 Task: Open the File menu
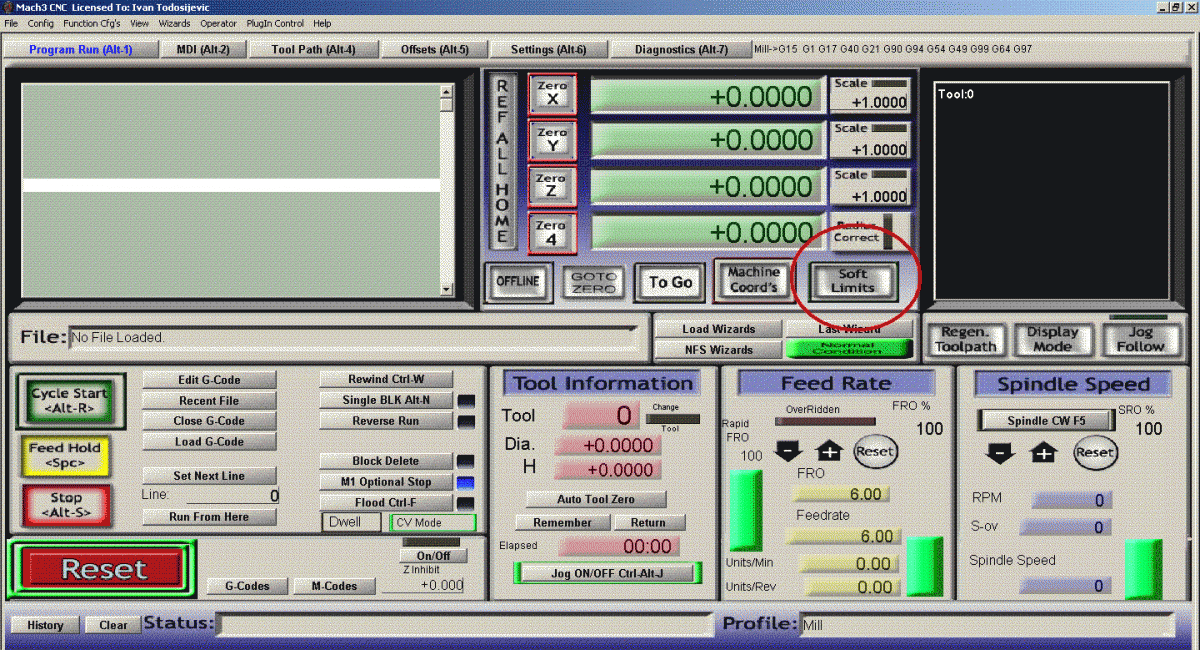pyautogui.click(x=12, y=23)
